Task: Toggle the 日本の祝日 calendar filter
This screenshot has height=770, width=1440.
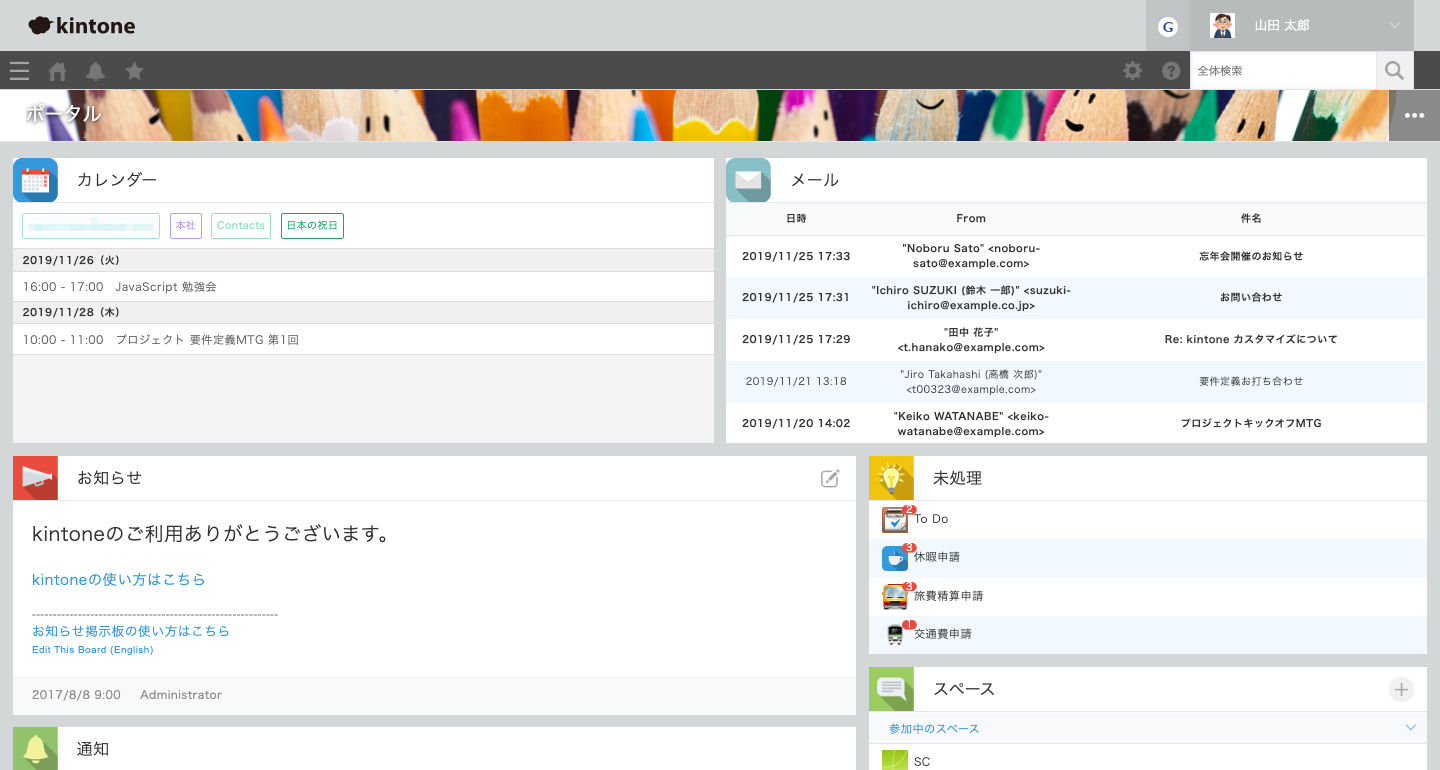Action: [x=312, y=226]
